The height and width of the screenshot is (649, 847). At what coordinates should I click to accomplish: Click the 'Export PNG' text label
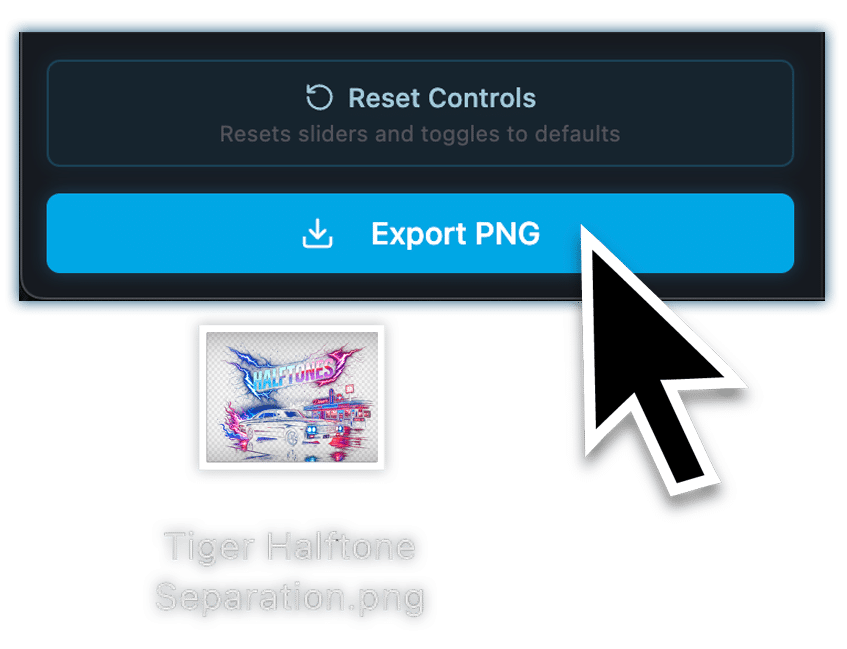tap(455, 233)
